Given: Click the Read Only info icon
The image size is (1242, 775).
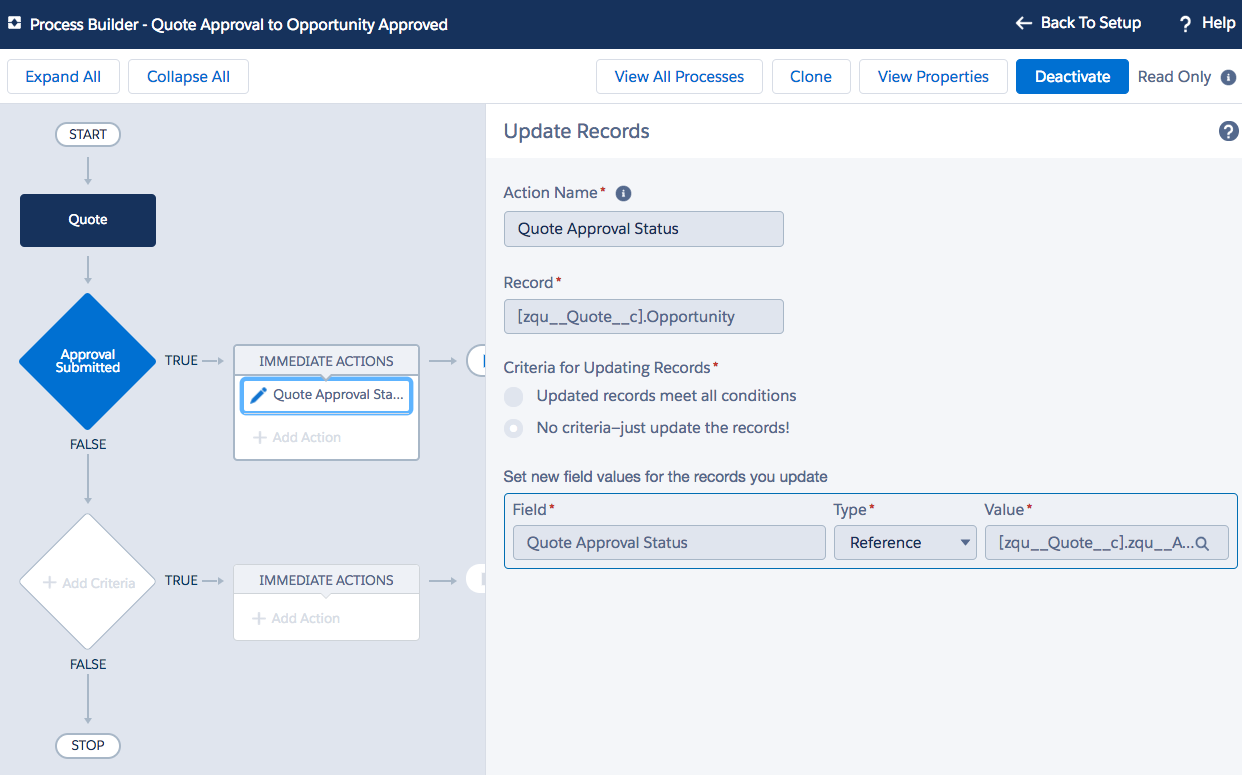Looking at the screenshot, I should click(1228, 77).
